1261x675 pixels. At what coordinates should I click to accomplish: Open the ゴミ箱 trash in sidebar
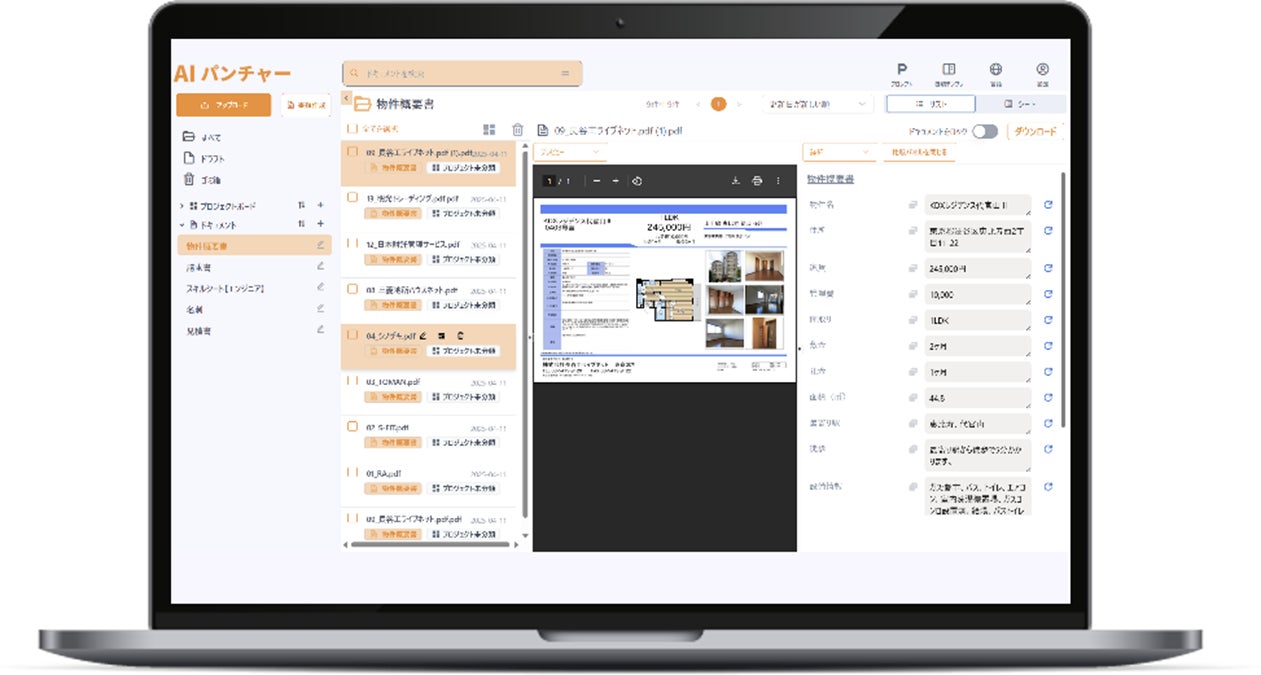[188, 179]
